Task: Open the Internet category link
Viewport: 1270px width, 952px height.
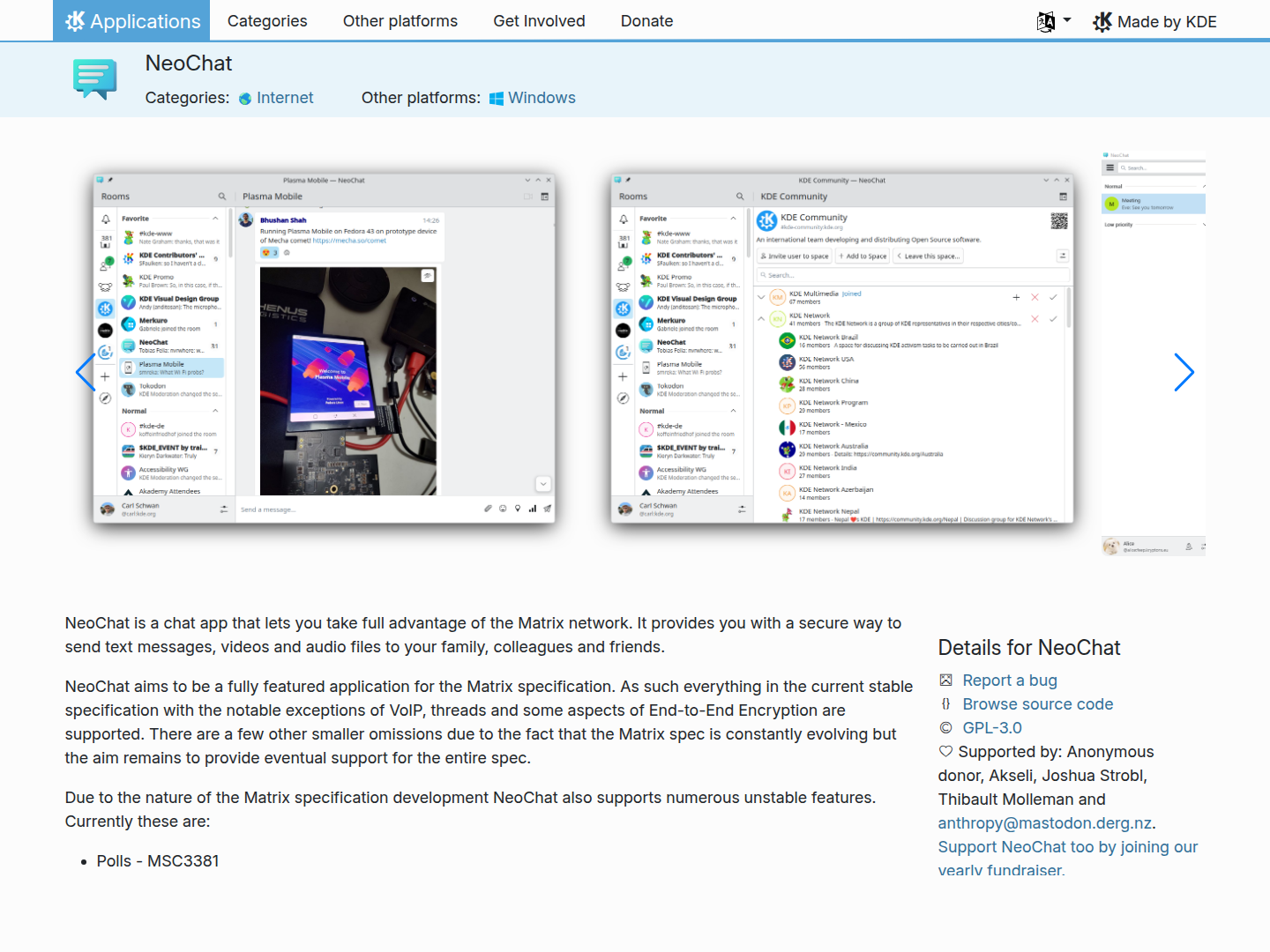Action: [x=276, y=98]
